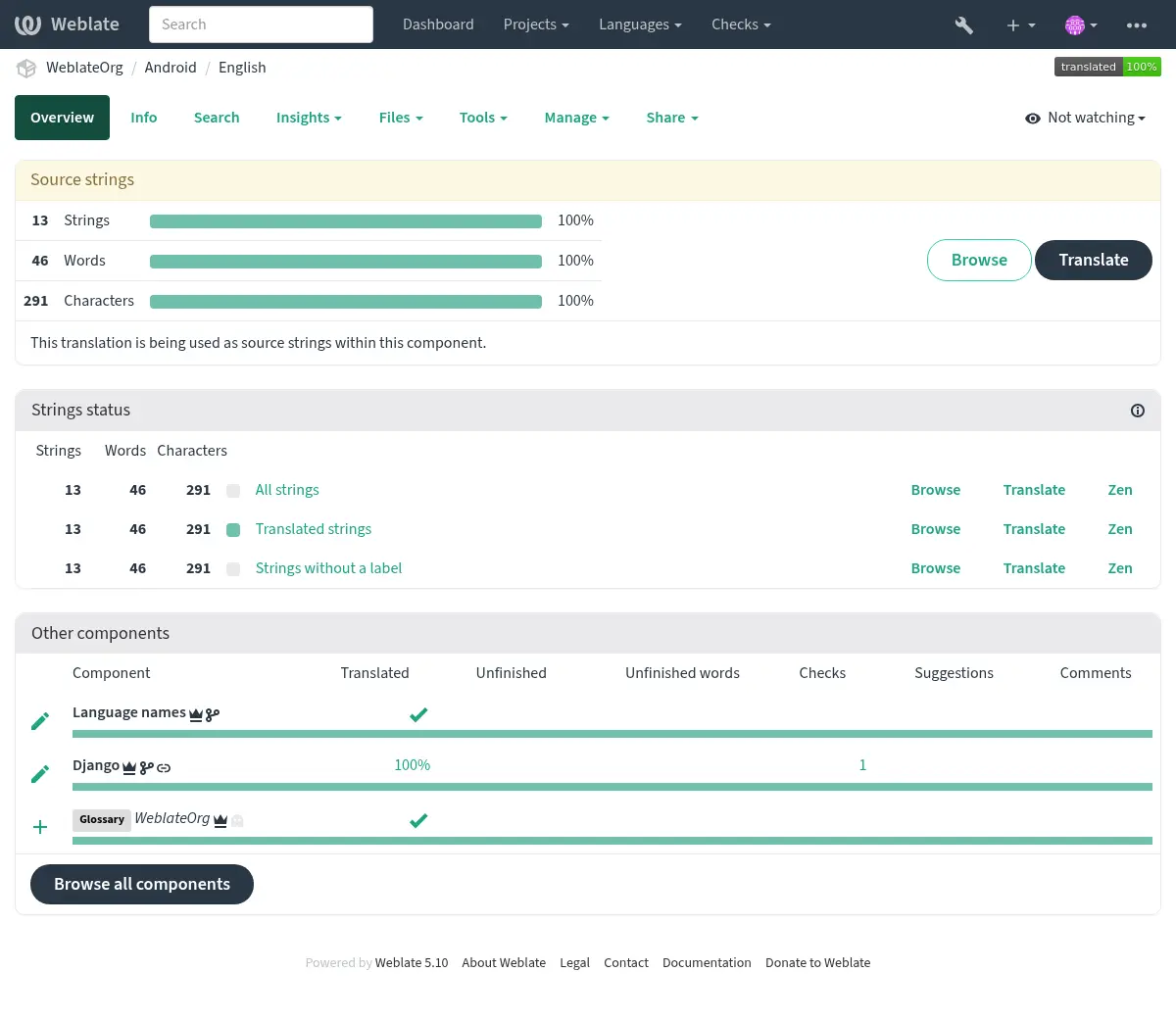Click the Django 100% translated value
Screen dimensions: 1176x1021
[413, 765]
